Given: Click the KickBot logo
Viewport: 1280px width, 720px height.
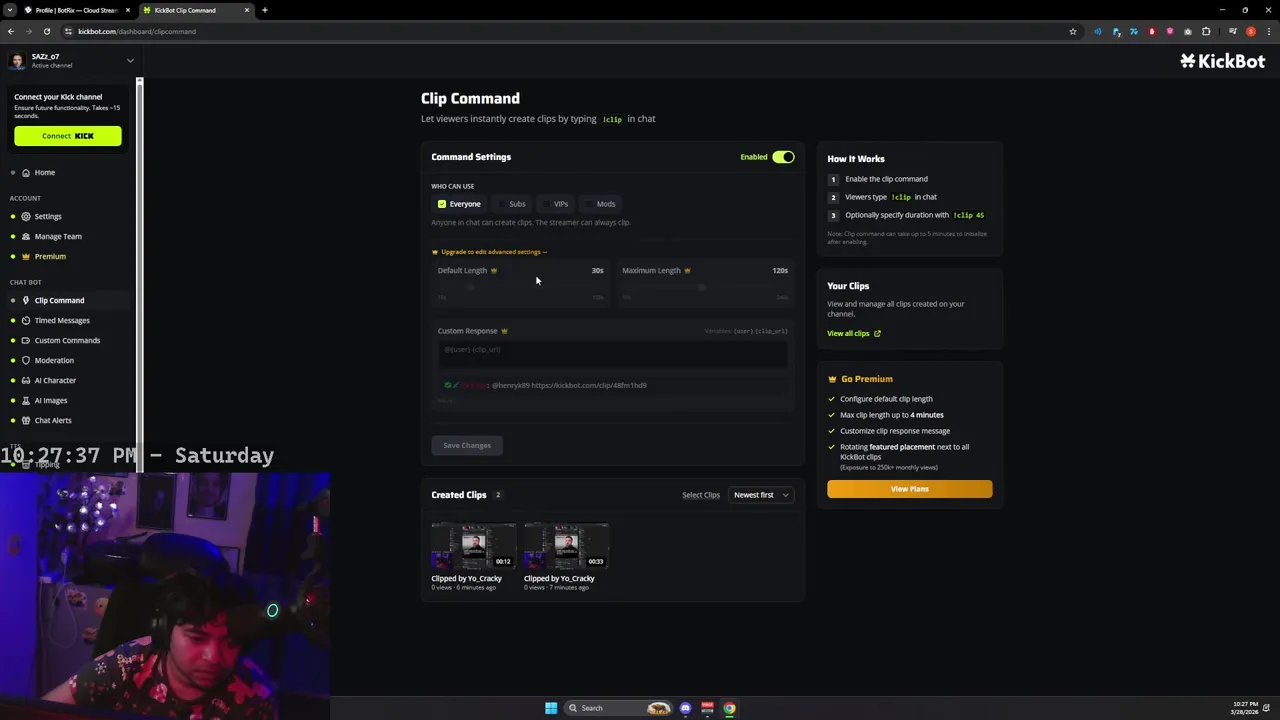Looking at the screenshot, I should [1222, 61].
